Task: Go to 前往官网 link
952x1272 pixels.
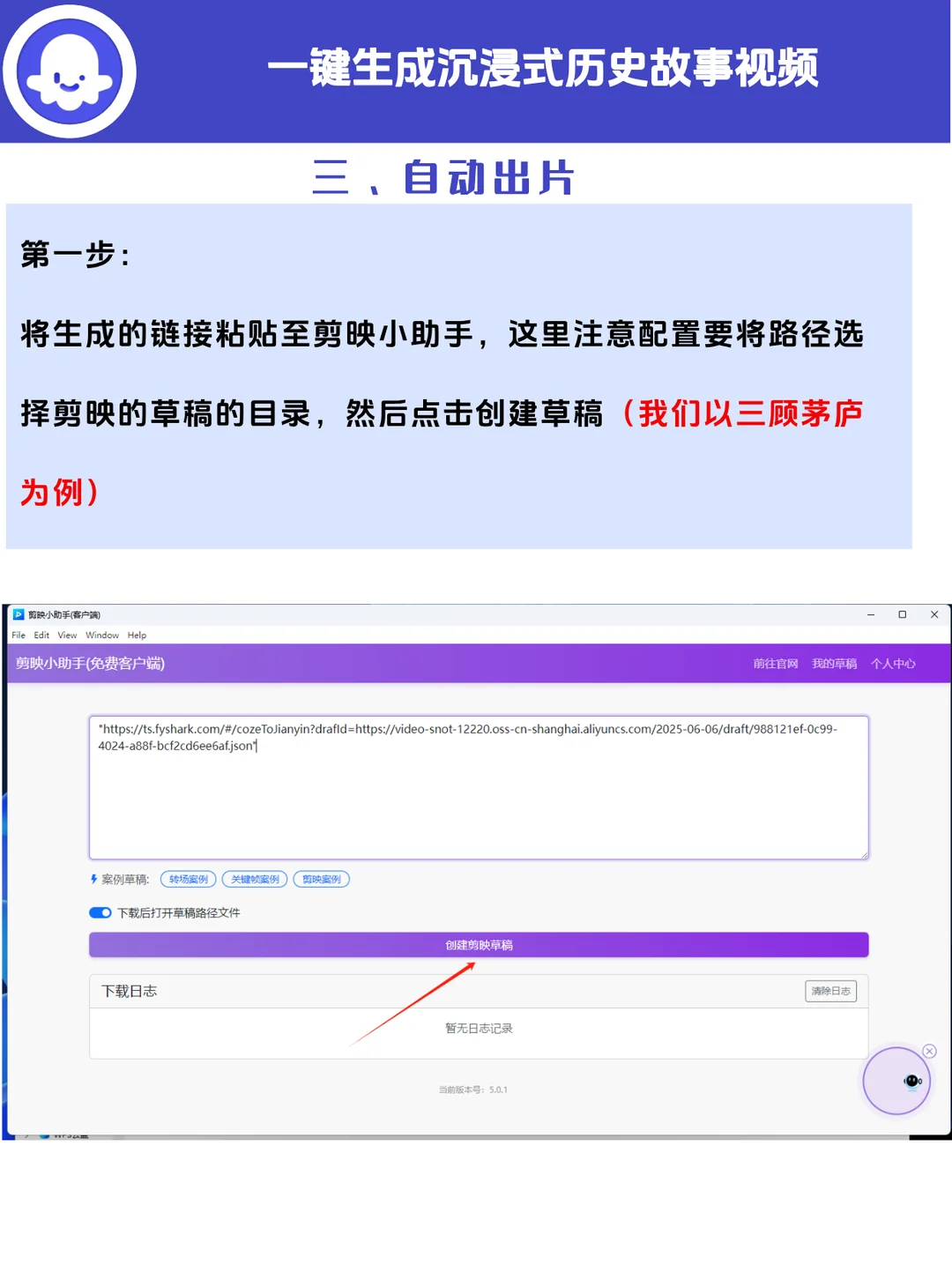Action: click(x=776, y=664)
